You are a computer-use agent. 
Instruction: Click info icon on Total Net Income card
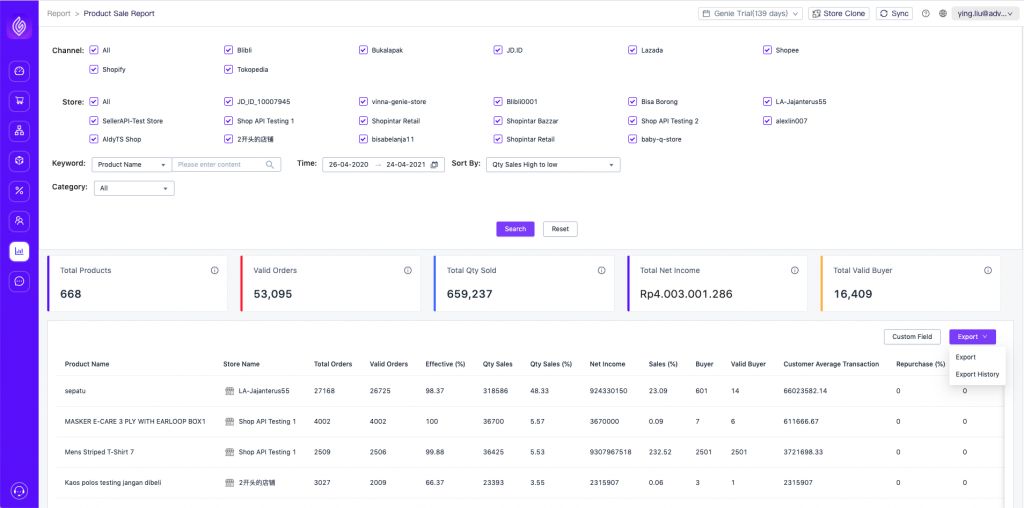[x=794, y=270]
